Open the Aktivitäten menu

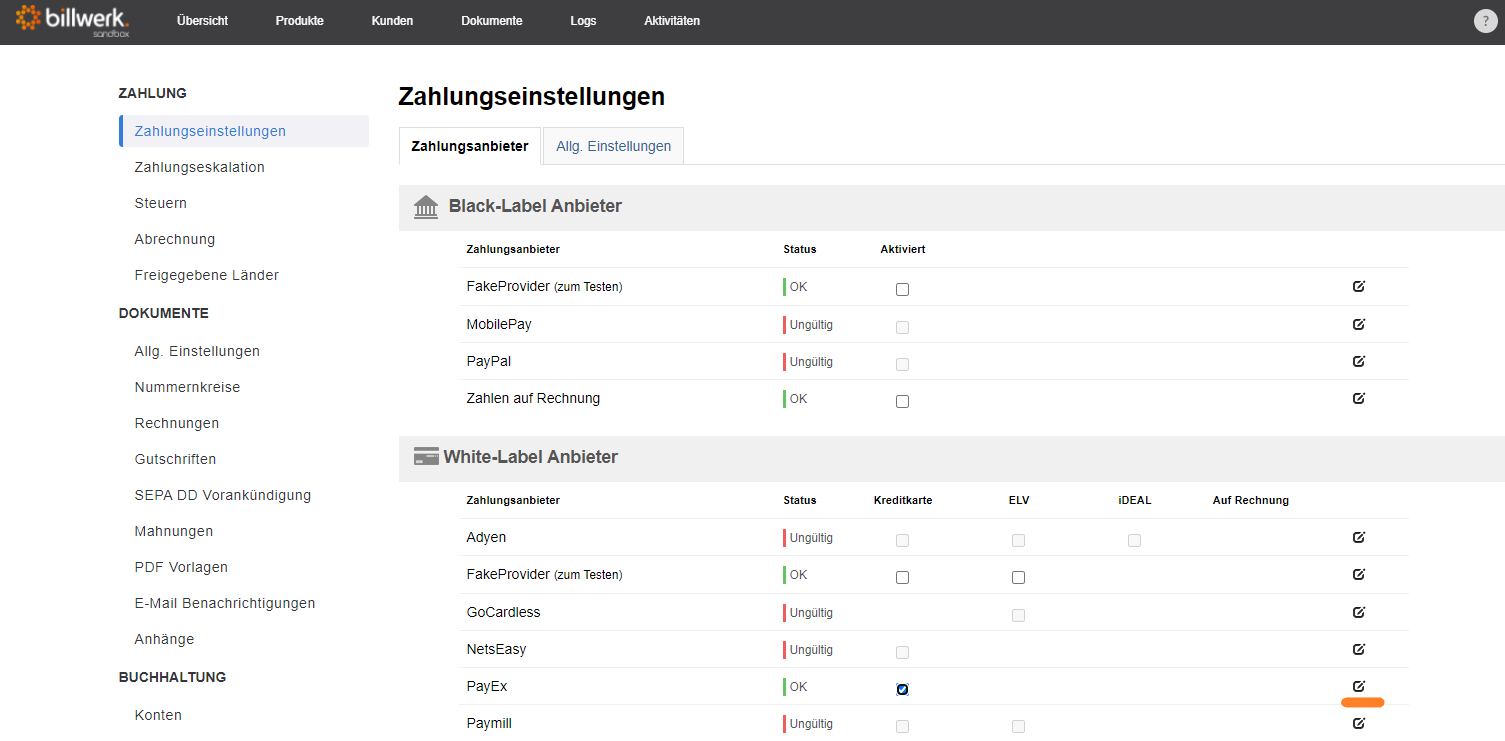pos(672,21)
